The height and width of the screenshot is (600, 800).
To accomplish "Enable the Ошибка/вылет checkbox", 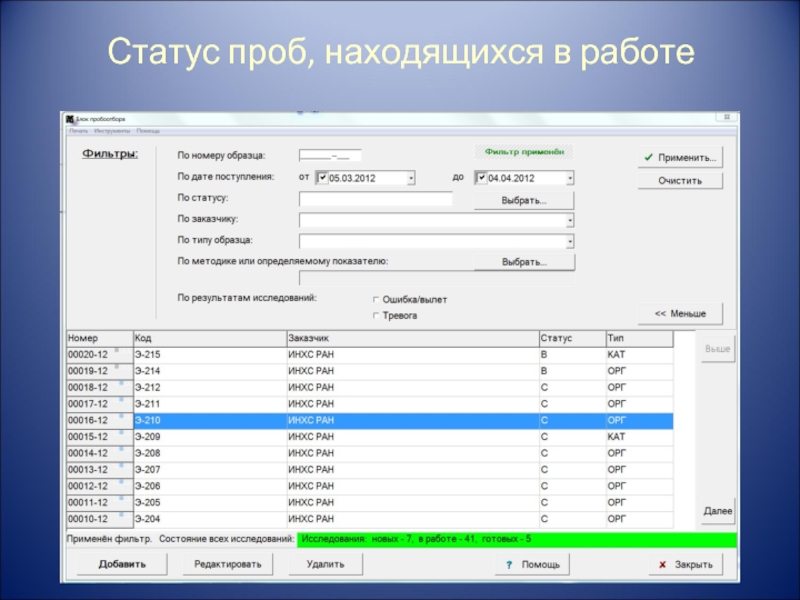I will [x=376, y=299].
